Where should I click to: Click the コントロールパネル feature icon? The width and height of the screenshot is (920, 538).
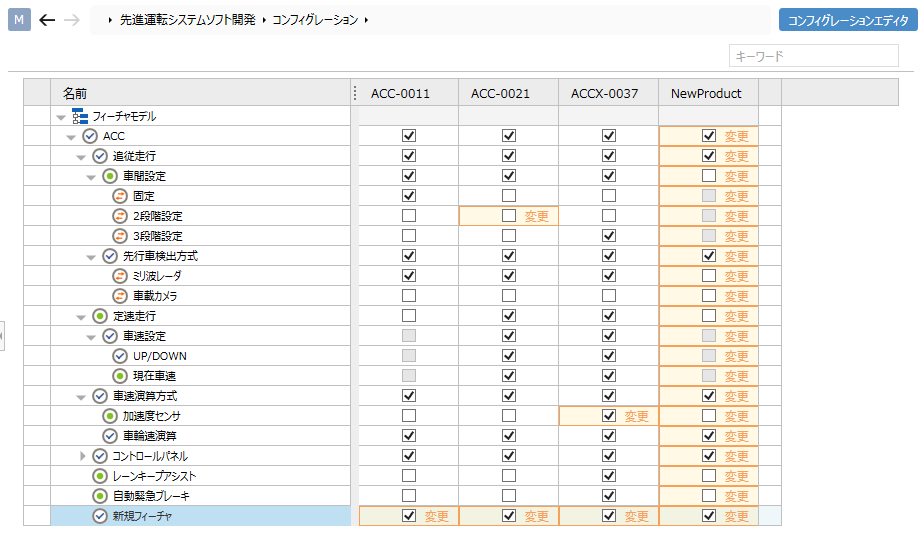pos(100,456)
